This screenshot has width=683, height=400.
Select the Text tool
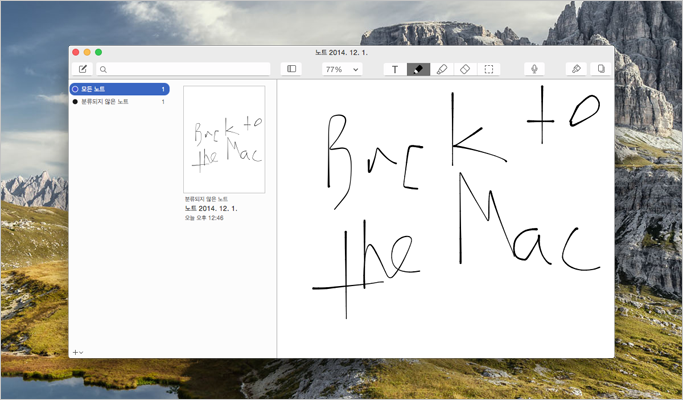tap(395, 69)
